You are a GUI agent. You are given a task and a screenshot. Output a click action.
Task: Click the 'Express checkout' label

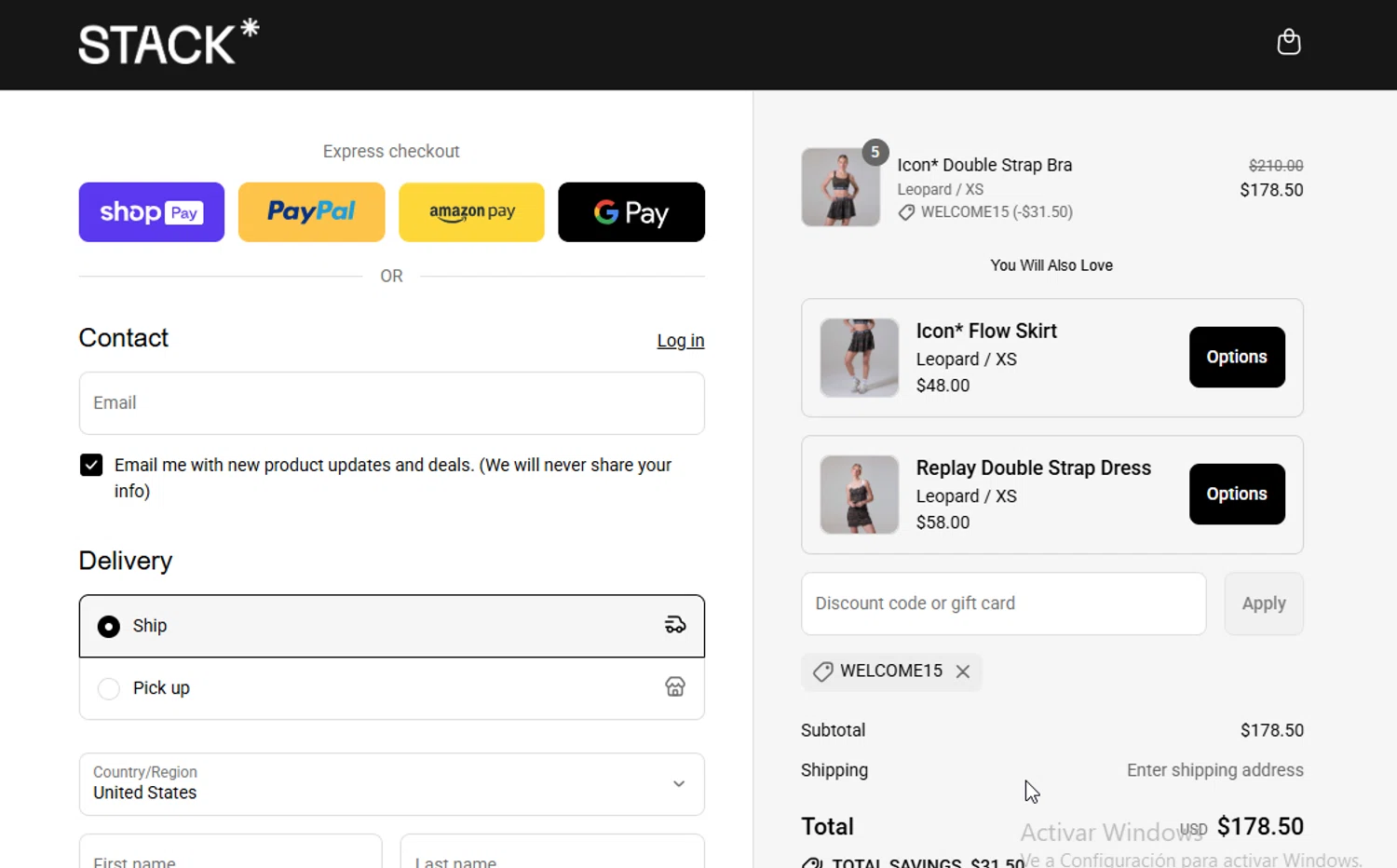pyautogui.click(x=391, y=151)
